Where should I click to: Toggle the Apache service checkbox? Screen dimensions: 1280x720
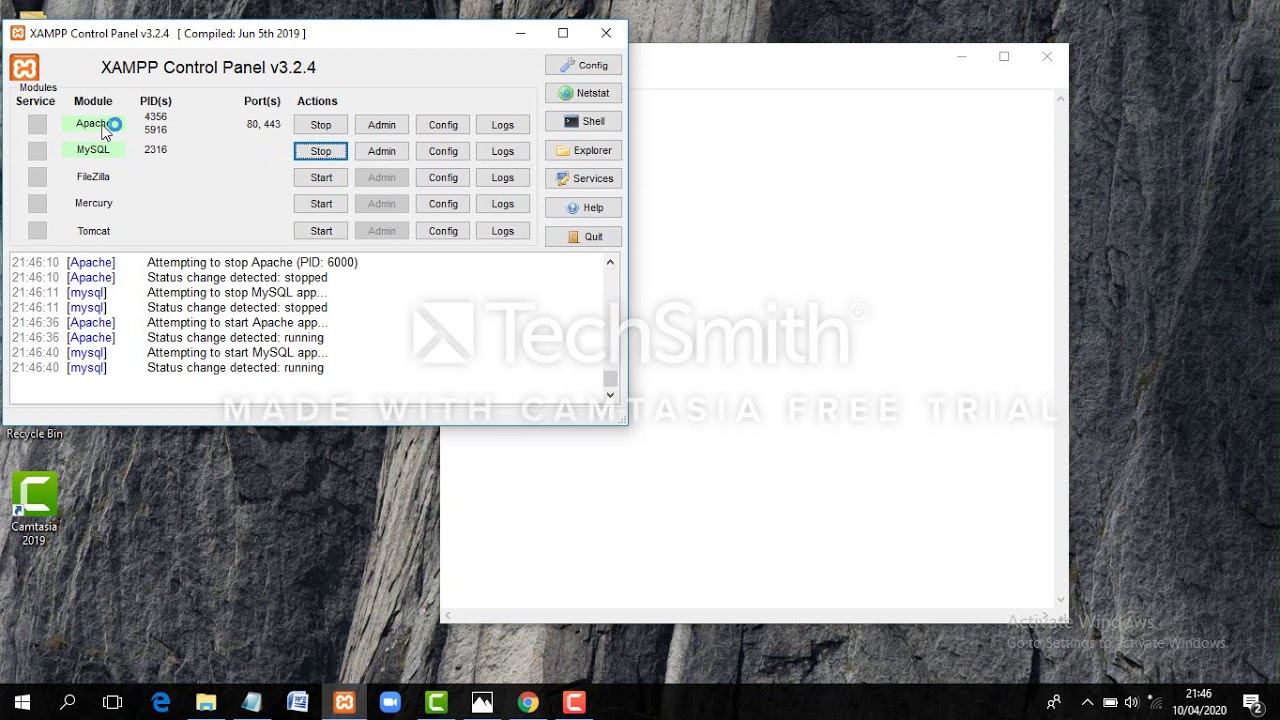coord(37,124)
